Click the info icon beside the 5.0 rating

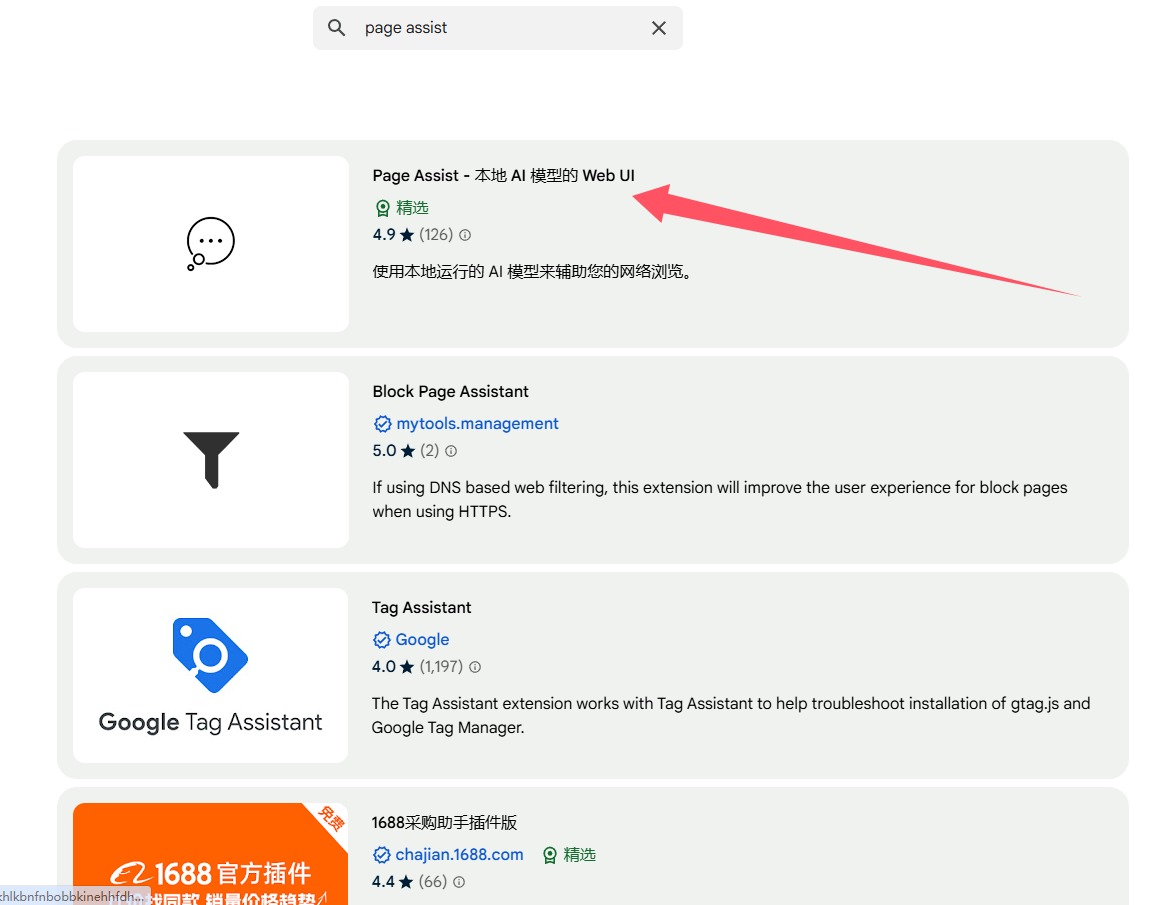click(x=451, y=451)
